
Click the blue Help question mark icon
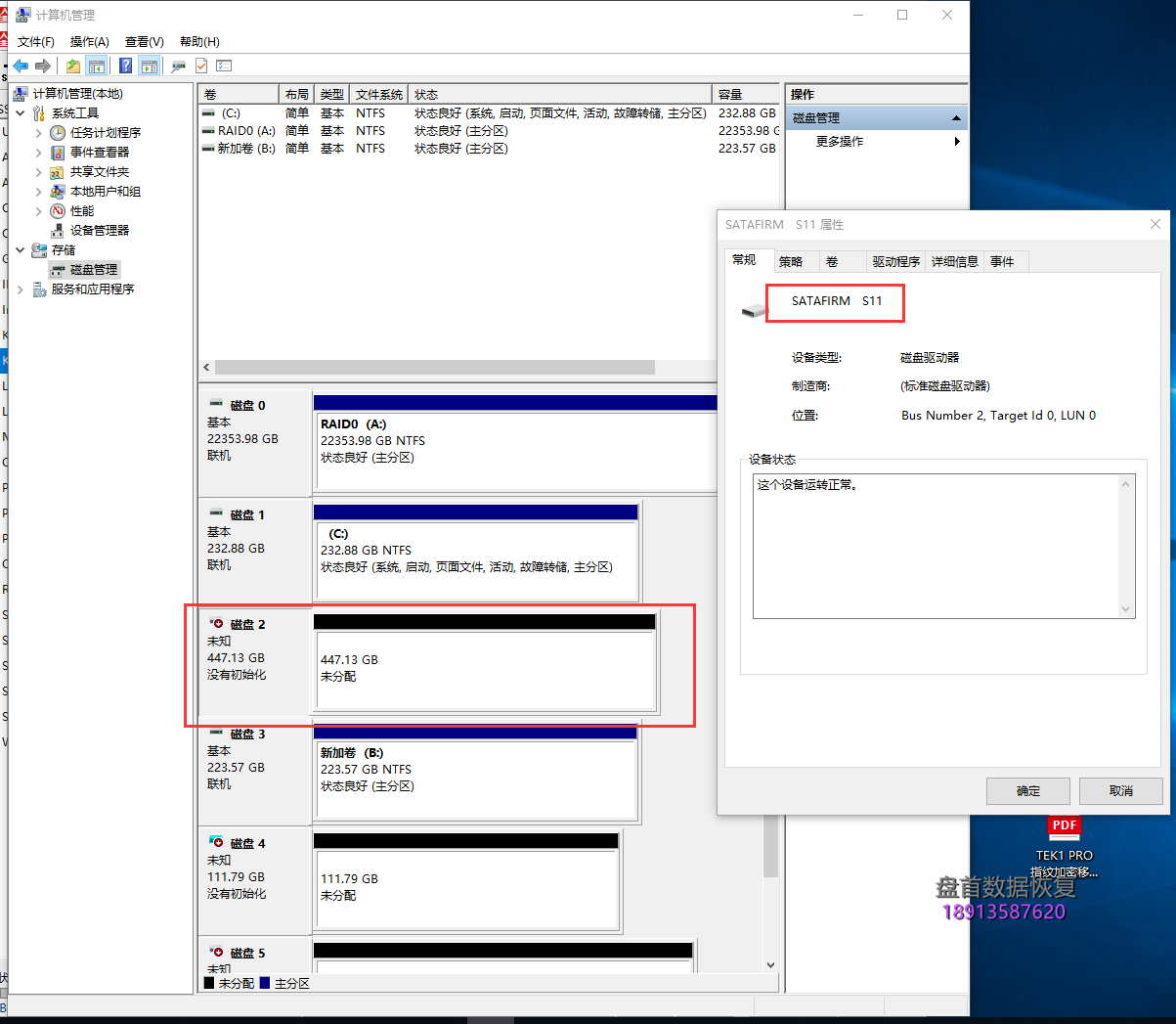tap(125, 66)
